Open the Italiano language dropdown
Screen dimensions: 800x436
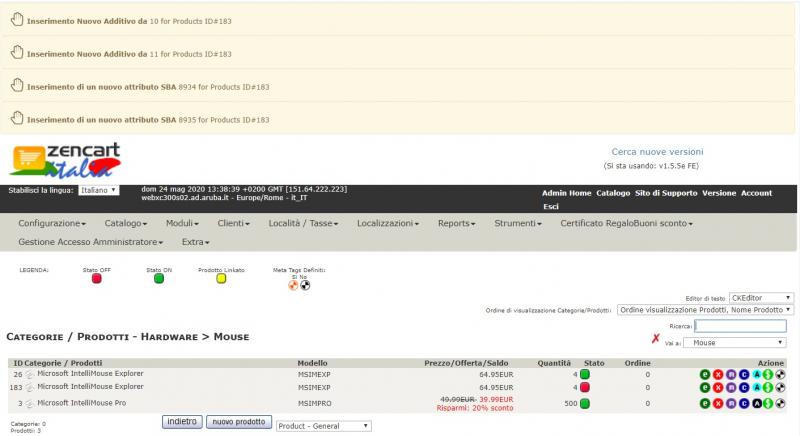(98, 190)
